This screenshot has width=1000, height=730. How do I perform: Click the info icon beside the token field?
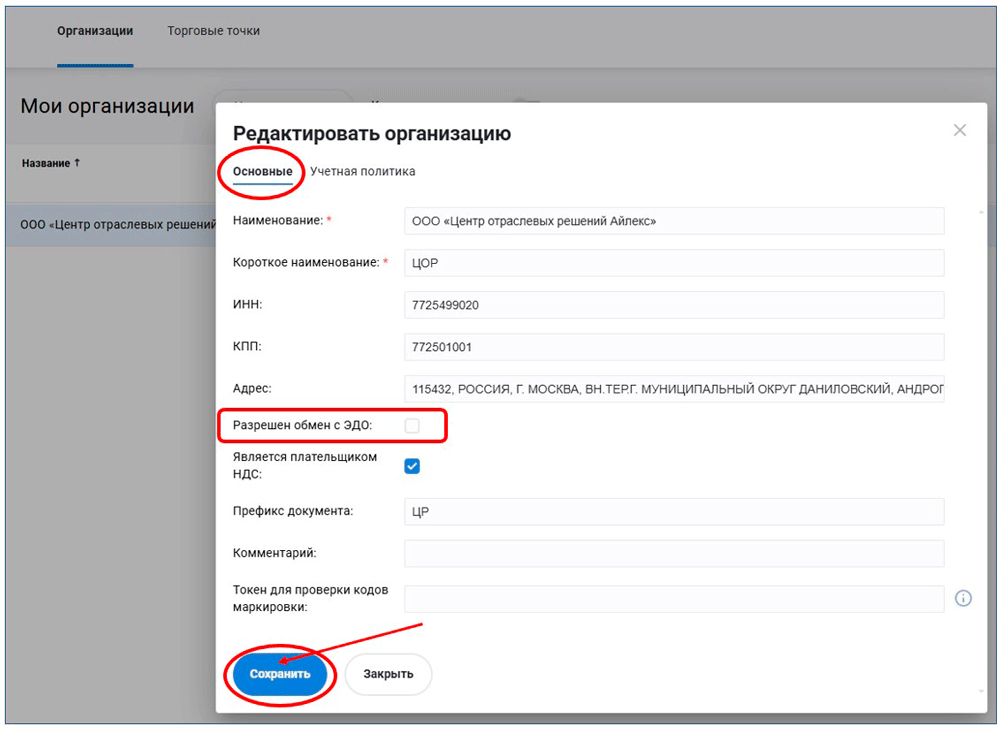coord(963,598)
